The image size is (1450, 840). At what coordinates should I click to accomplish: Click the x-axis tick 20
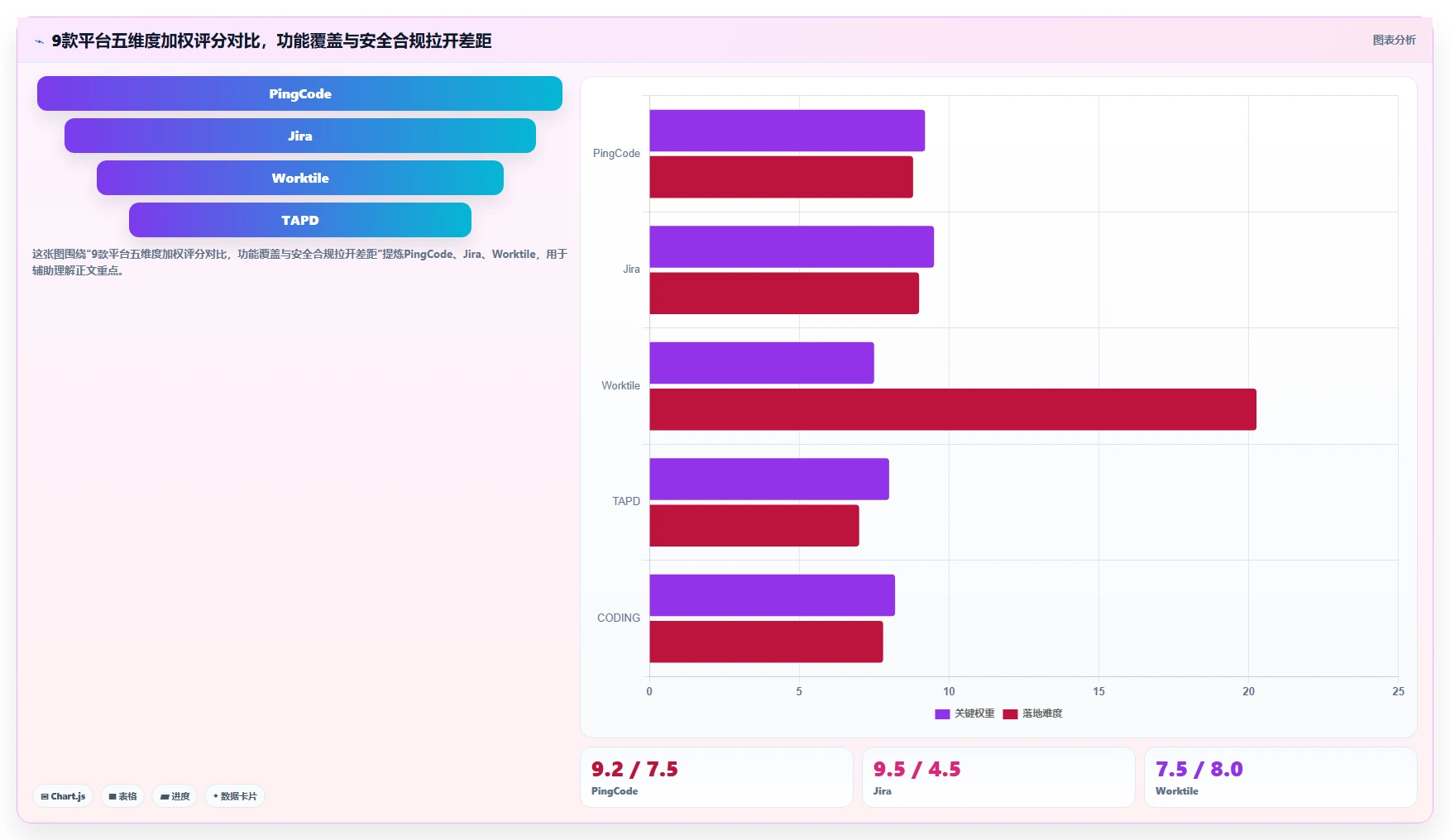coord(1248,691)
